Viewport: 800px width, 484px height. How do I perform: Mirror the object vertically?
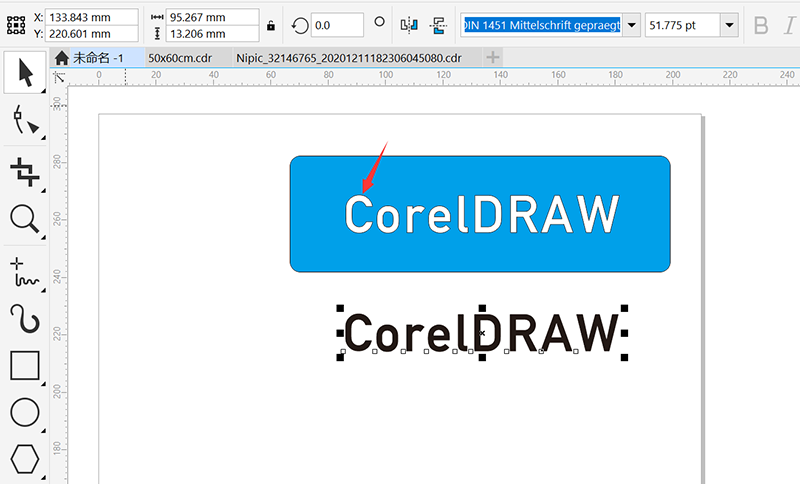click(438, 25)
